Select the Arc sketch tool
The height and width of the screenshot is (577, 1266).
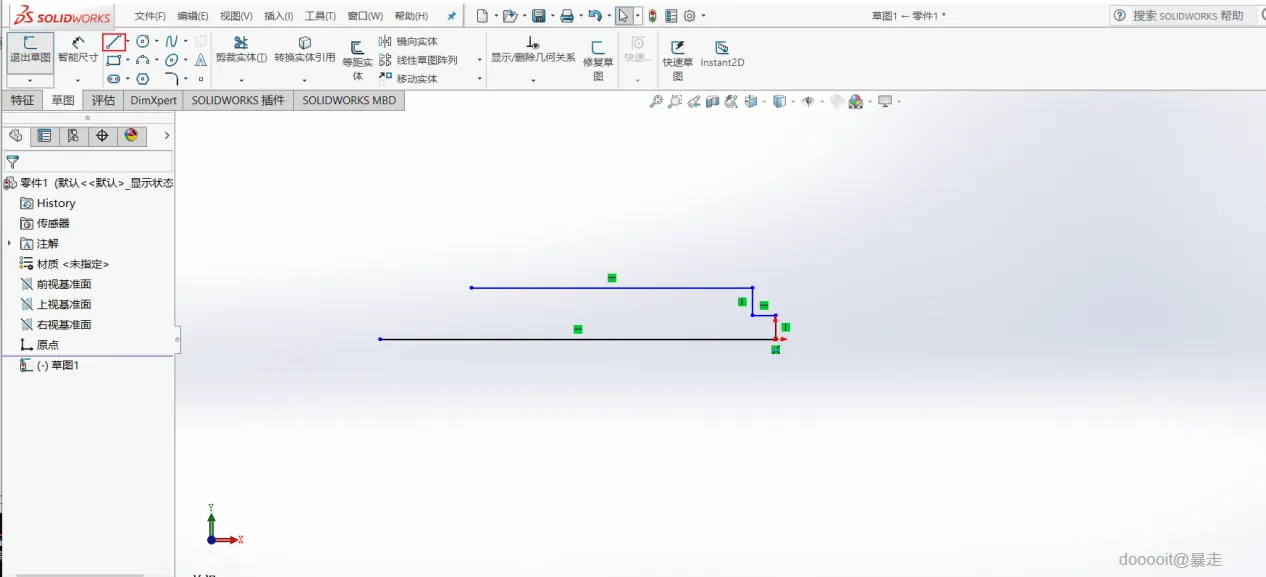tap(143, 60)
